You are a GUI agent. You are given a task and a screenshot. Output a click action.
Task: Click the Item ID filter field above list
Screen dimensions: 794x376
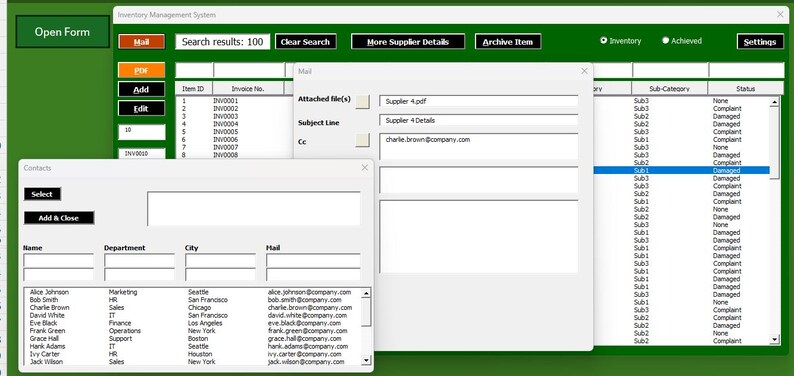[194, 70]
